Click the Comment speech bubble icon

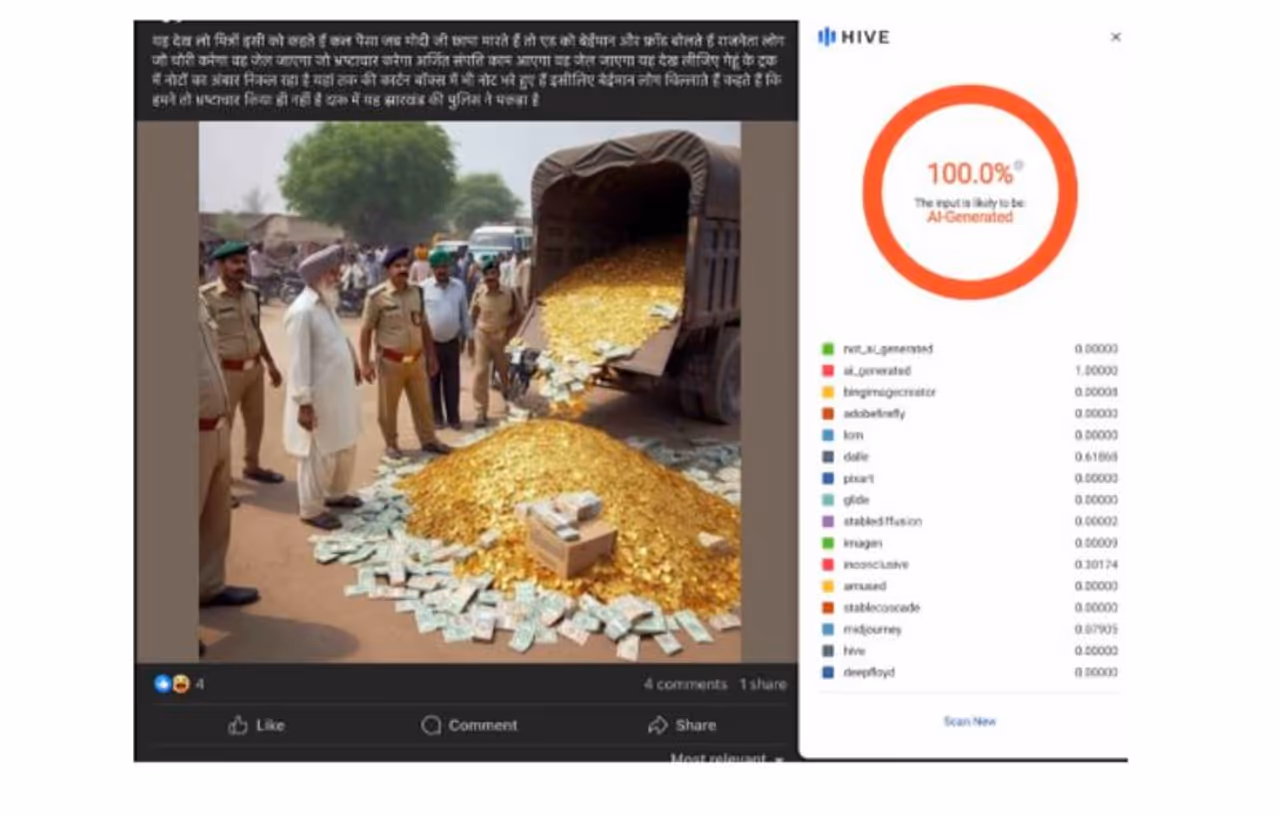tap(431, 725)
